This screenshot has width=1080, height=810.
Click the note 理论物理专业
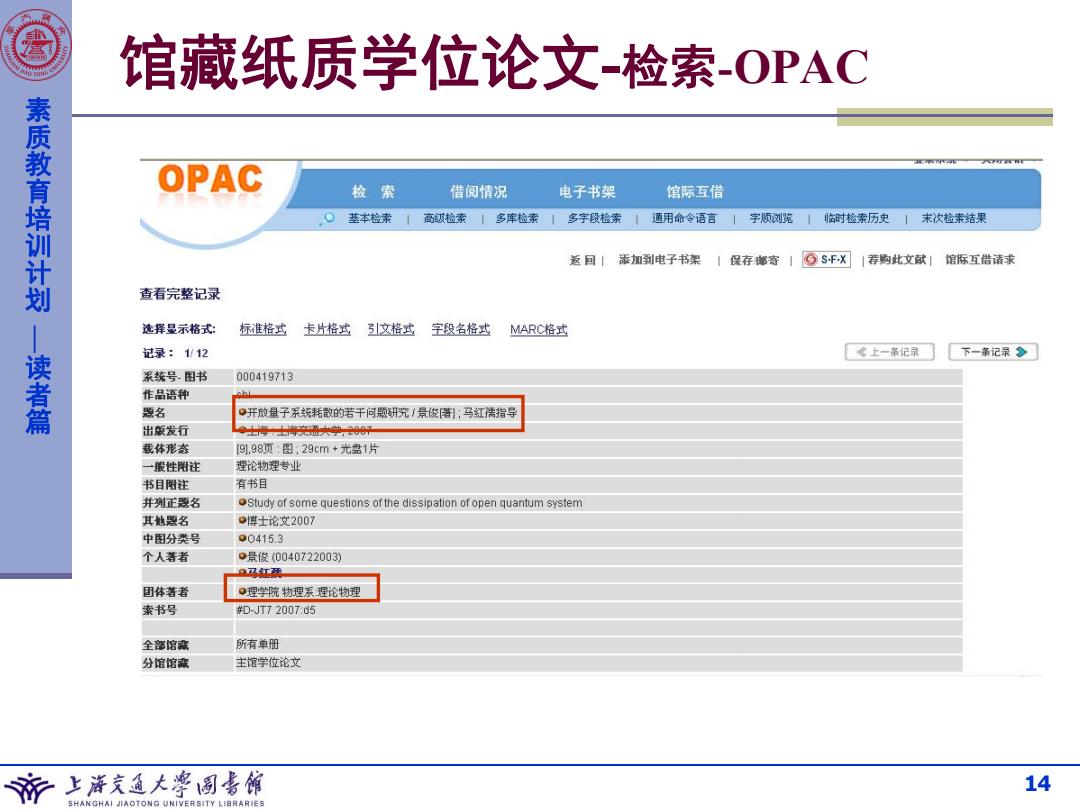click(269, 466)
